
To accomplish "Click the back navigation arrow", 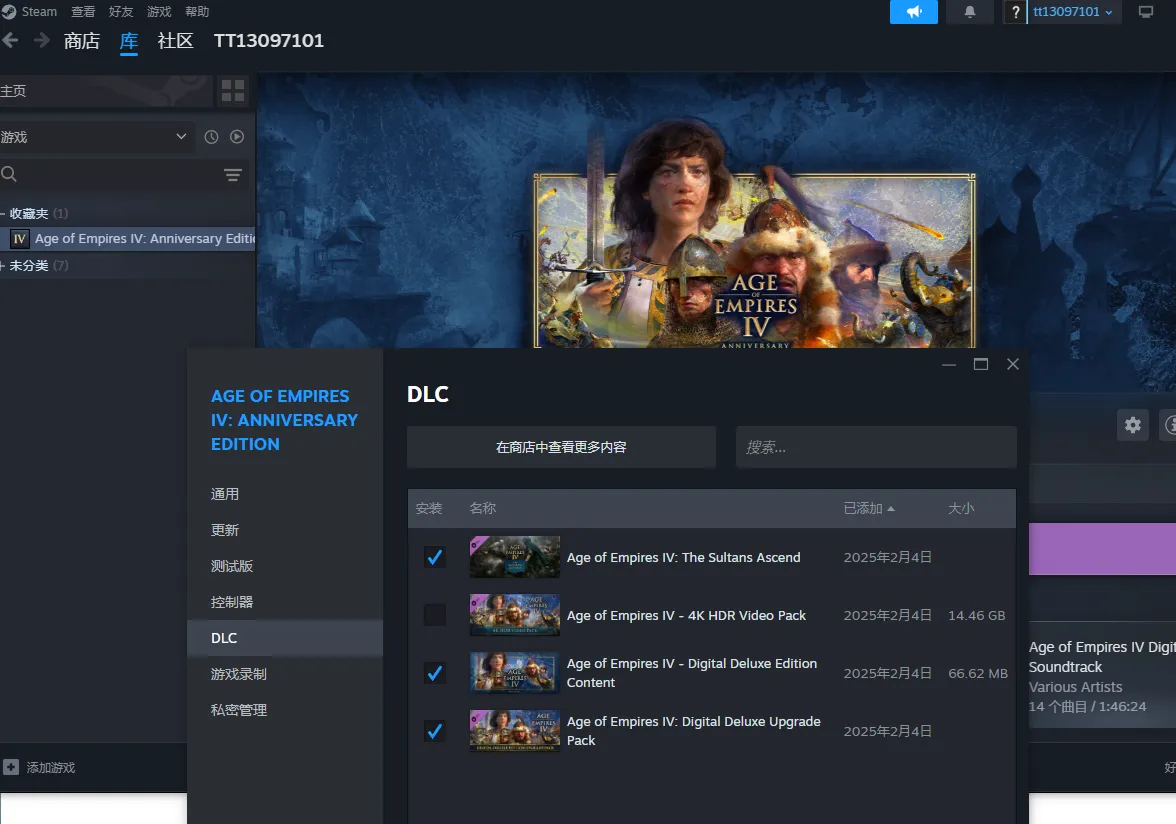I will (x=10, y=41).
